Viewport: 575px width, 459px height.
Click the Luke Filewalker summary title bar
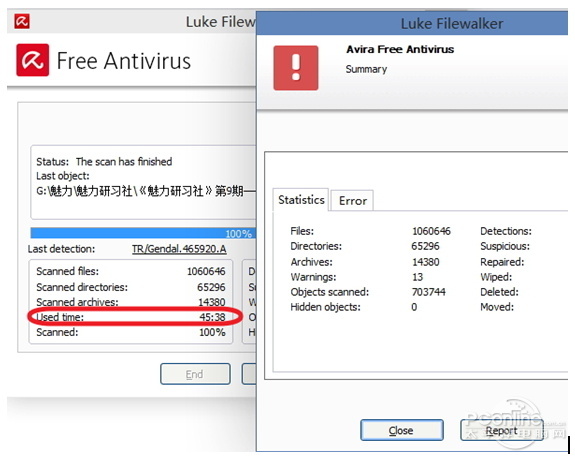(412, 24)
